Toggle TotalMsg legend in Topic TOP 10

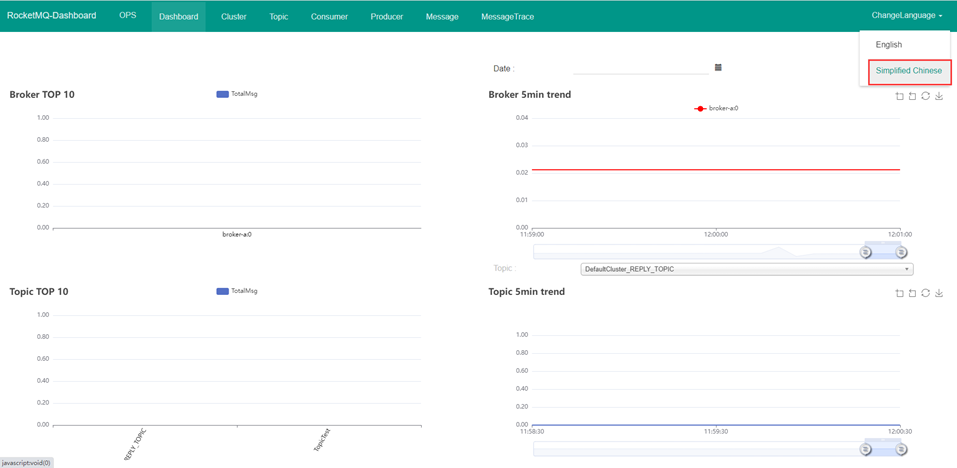click(237, 291)
